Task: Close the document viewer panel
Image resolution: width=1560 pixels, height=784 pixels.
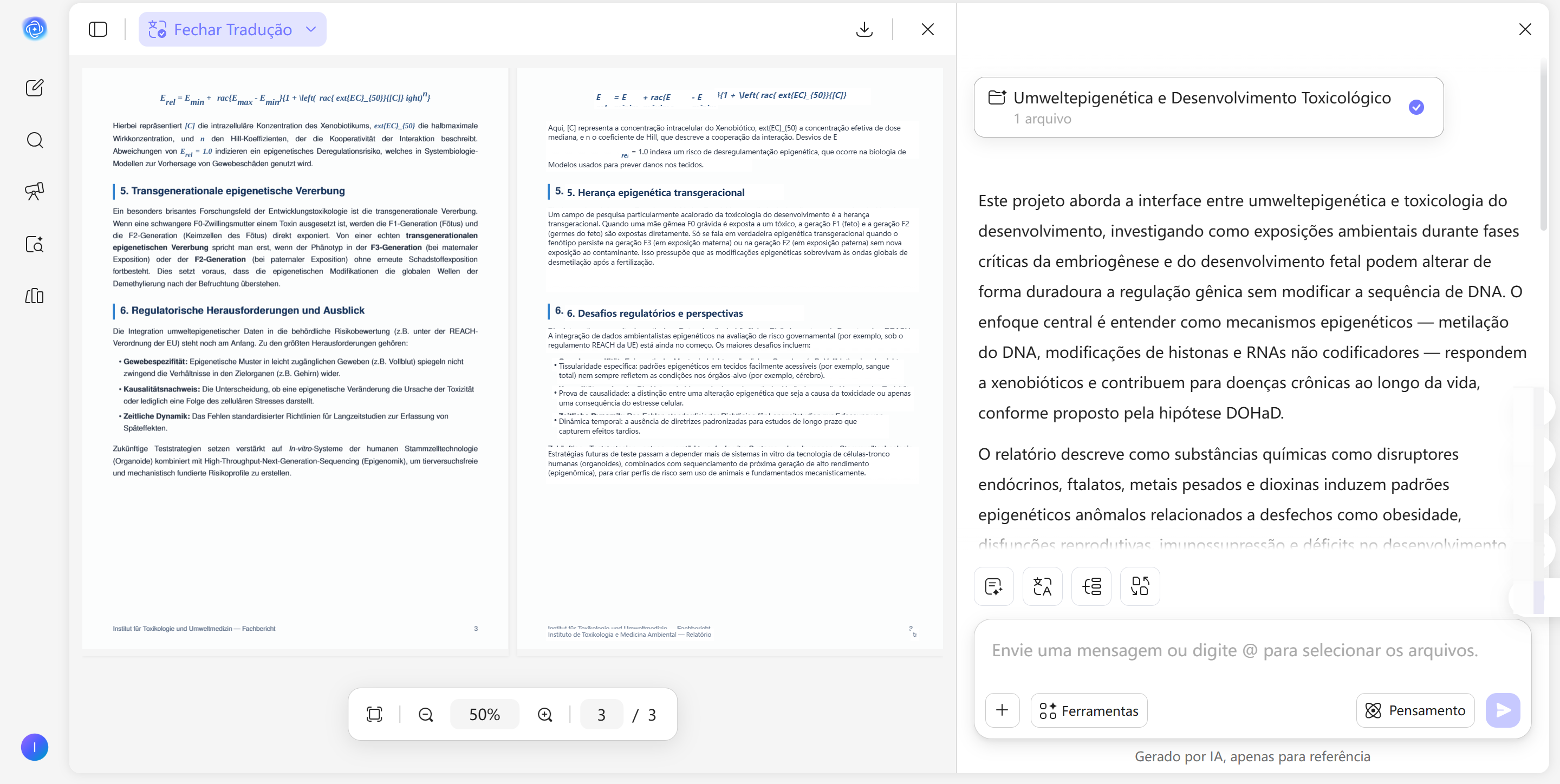Action: point(927,29)
